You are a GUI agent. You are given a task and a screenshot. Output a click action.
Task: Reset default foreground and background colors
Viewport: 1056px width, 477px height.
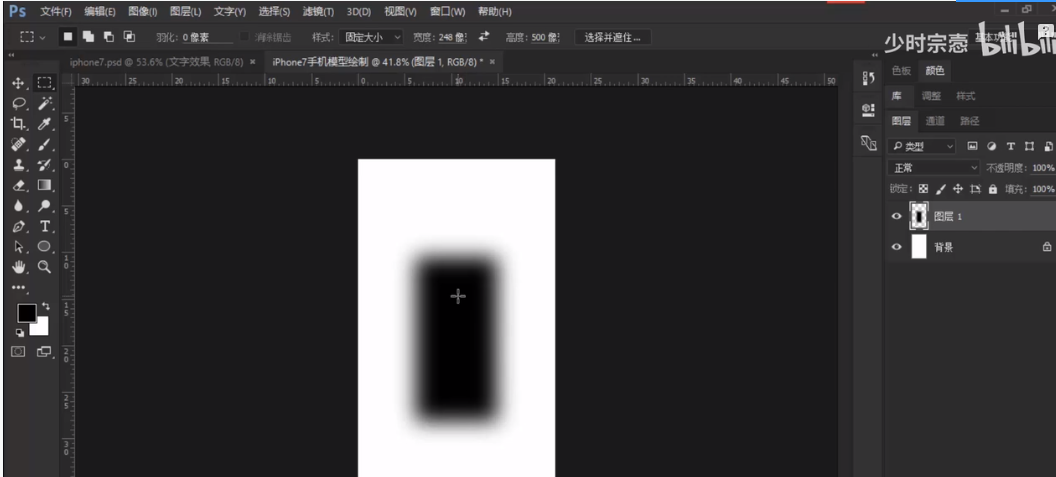click(x=20, y=333)
